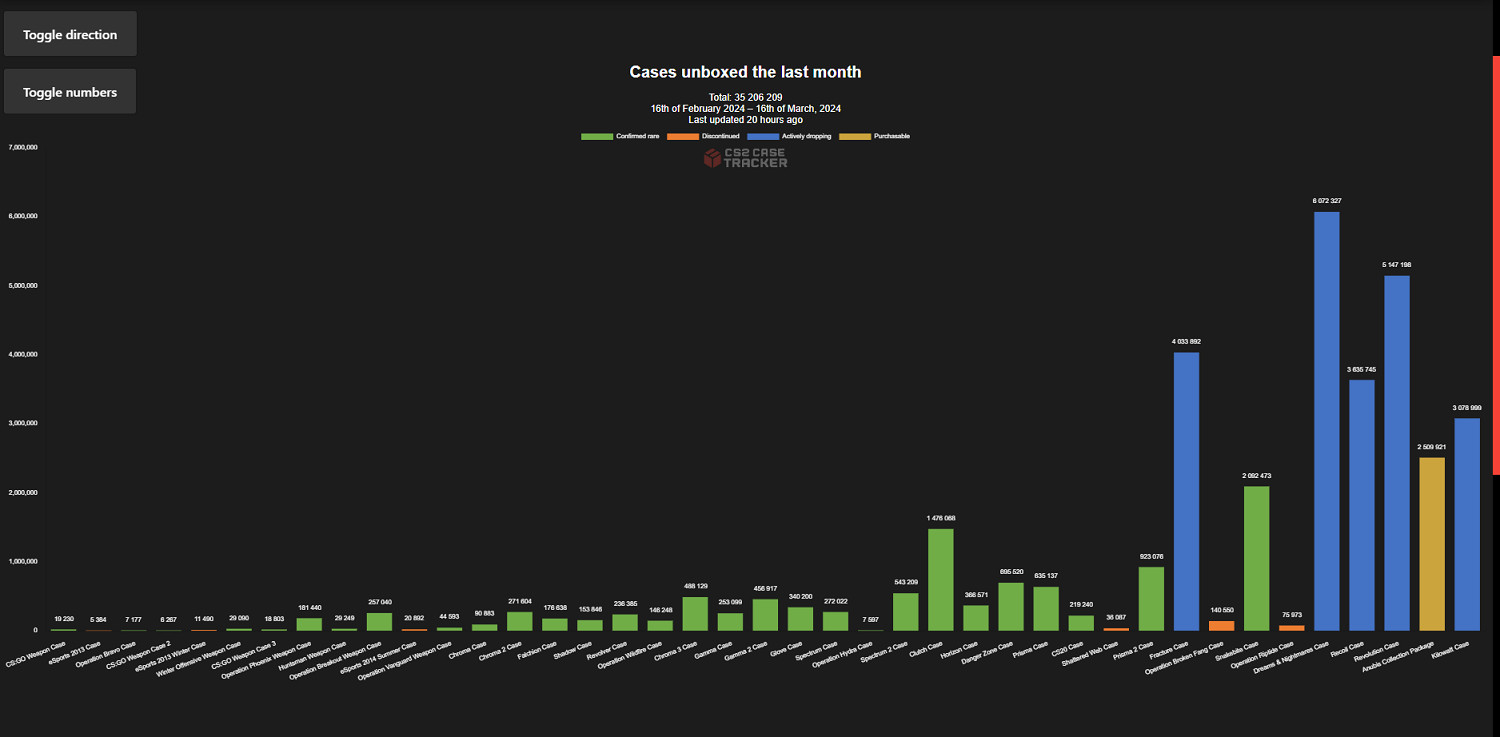
Task: Select the Prisma 2 Case bar
Action: point(1151,598)
